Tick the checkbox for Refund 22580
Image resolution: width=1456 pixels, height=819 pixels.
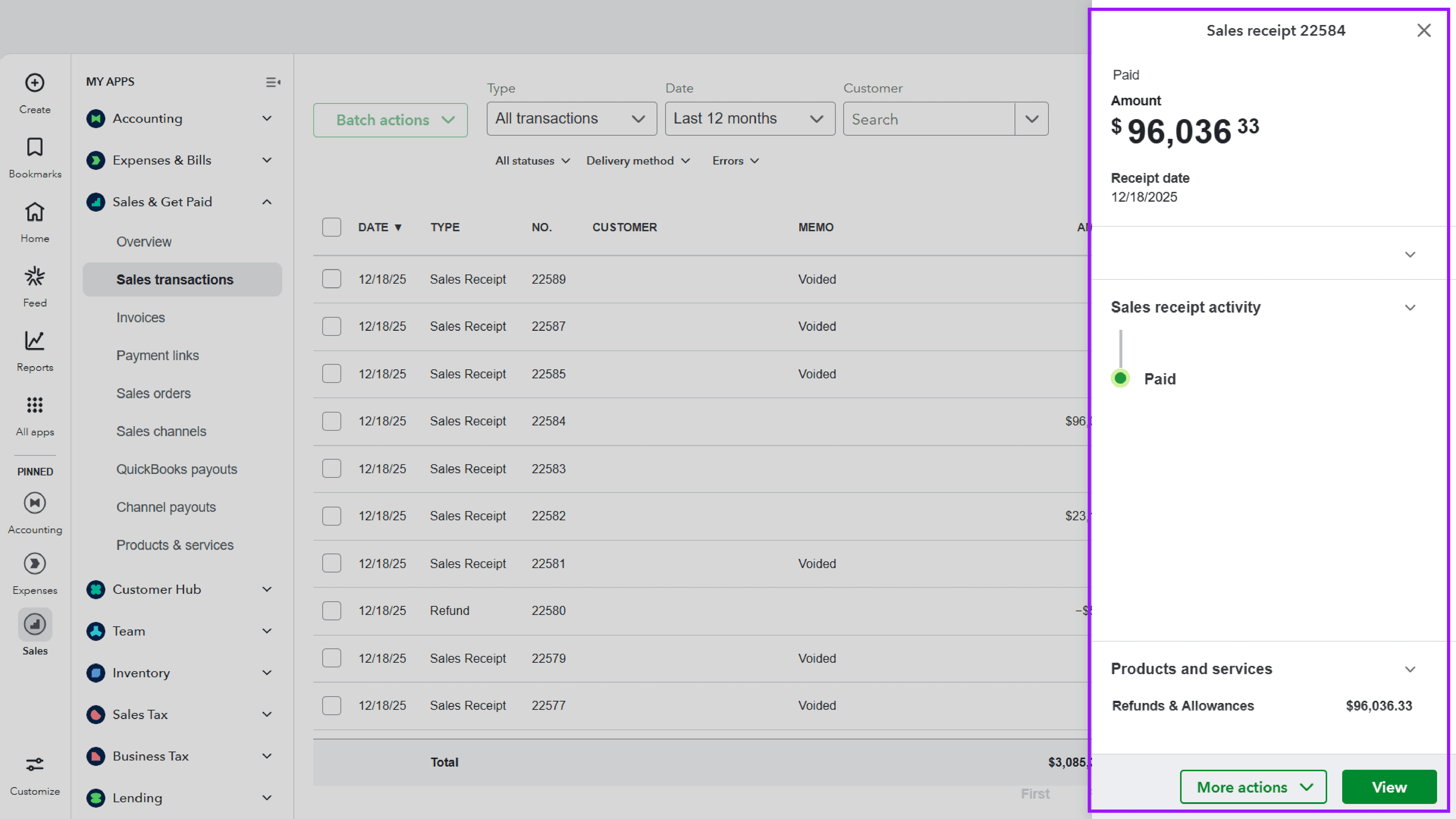pyautogui.click(x=331, y=610)
